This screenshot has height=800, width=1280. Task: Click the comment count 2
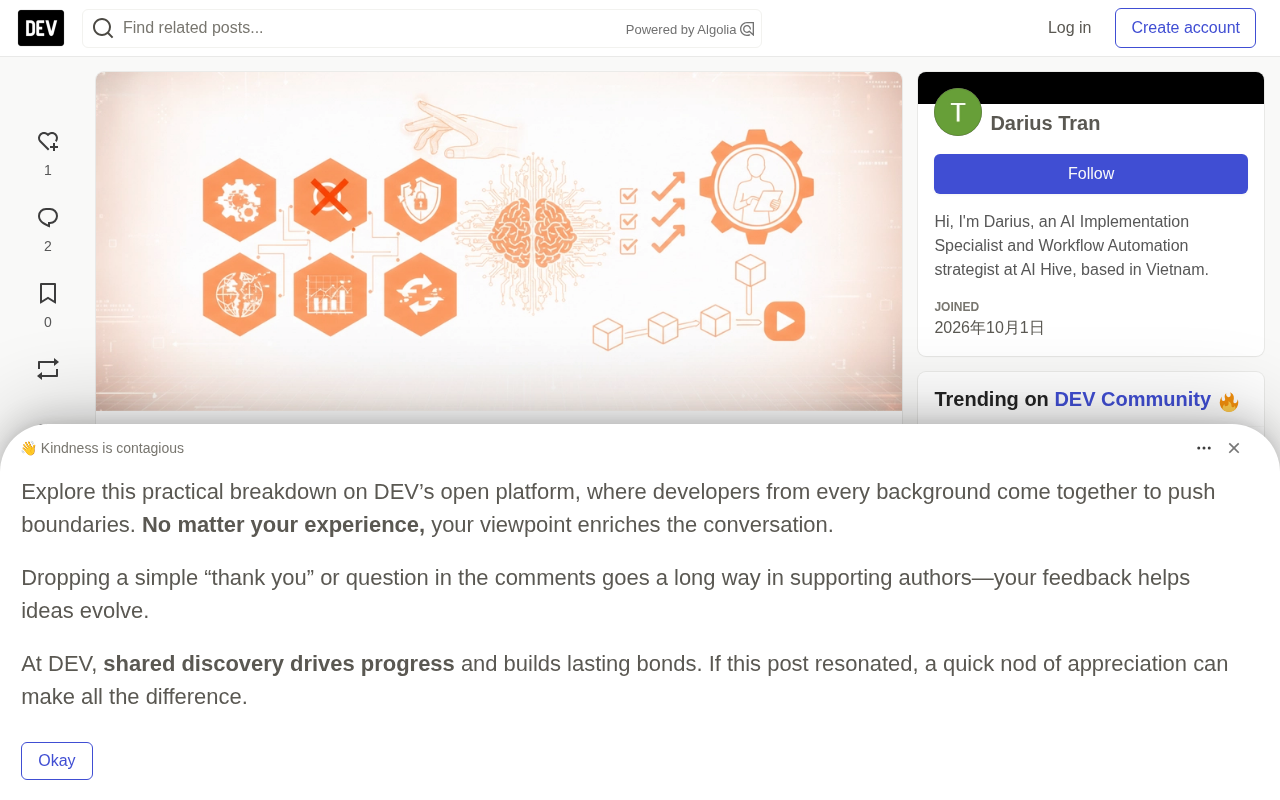(48, 246)
